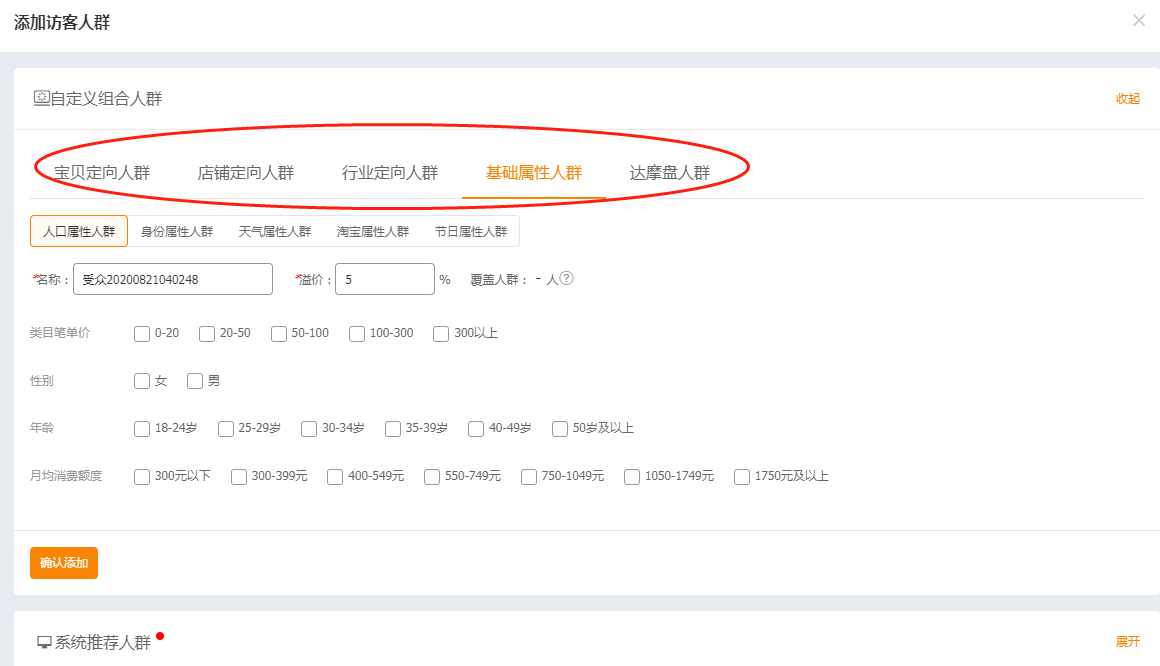This screenshot has width=1160, height=666.
Task: Tick the 35-39岁 age checkbox
Action: point(393,428)
